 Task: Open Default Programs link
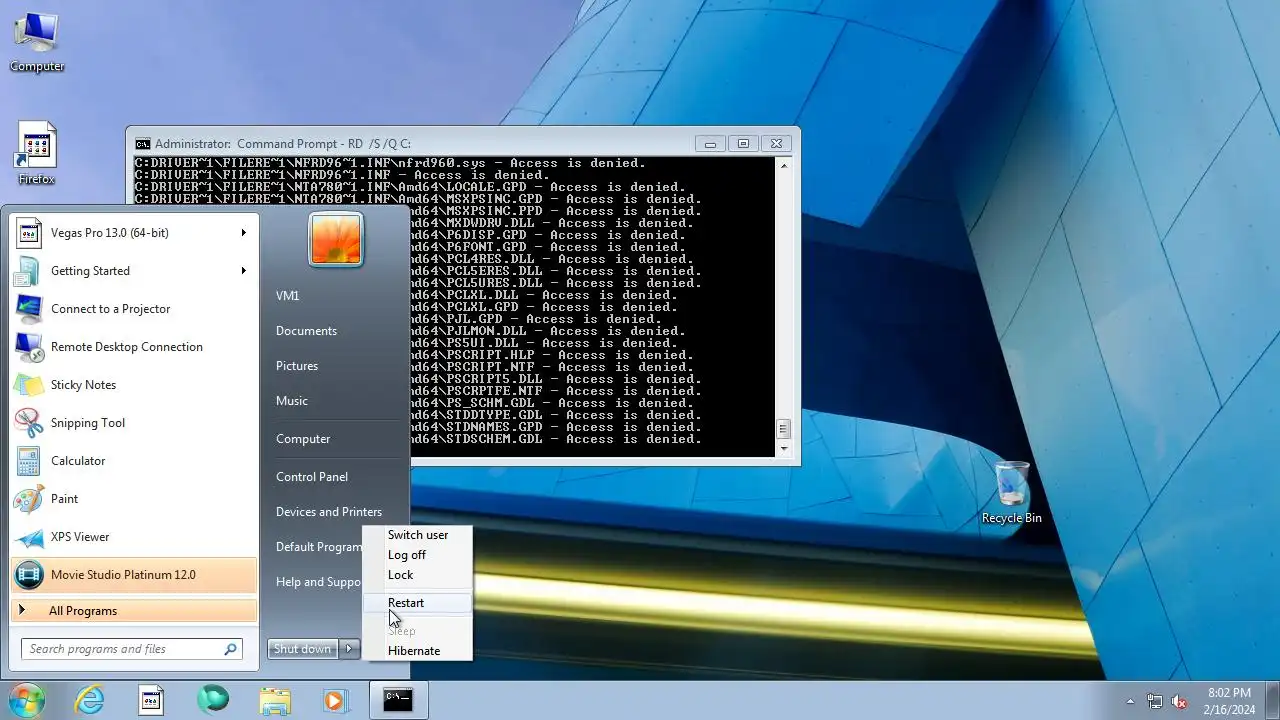click(318, 547)
